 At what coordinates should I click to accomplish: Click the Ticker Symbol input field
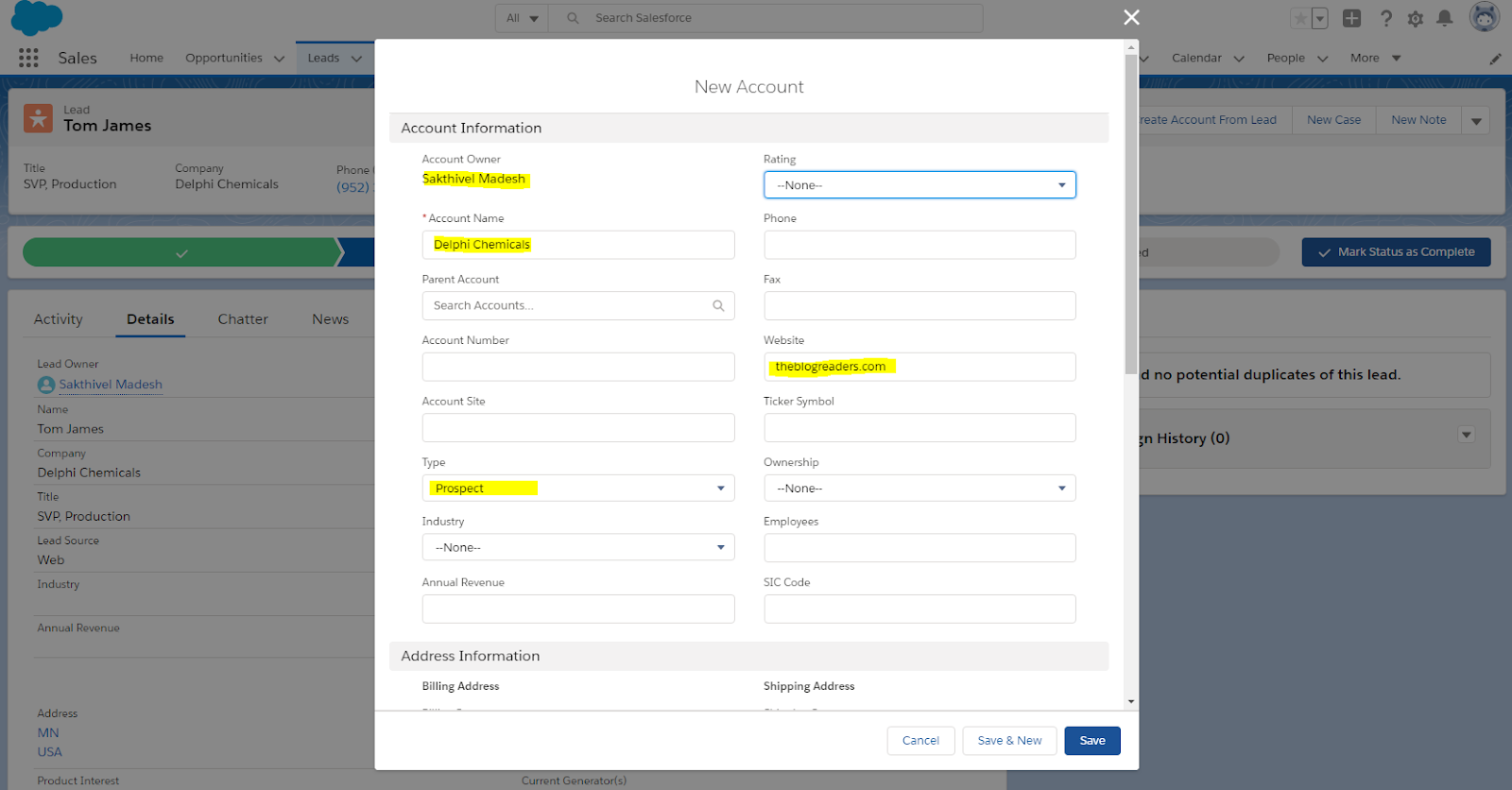pos(919,427)
